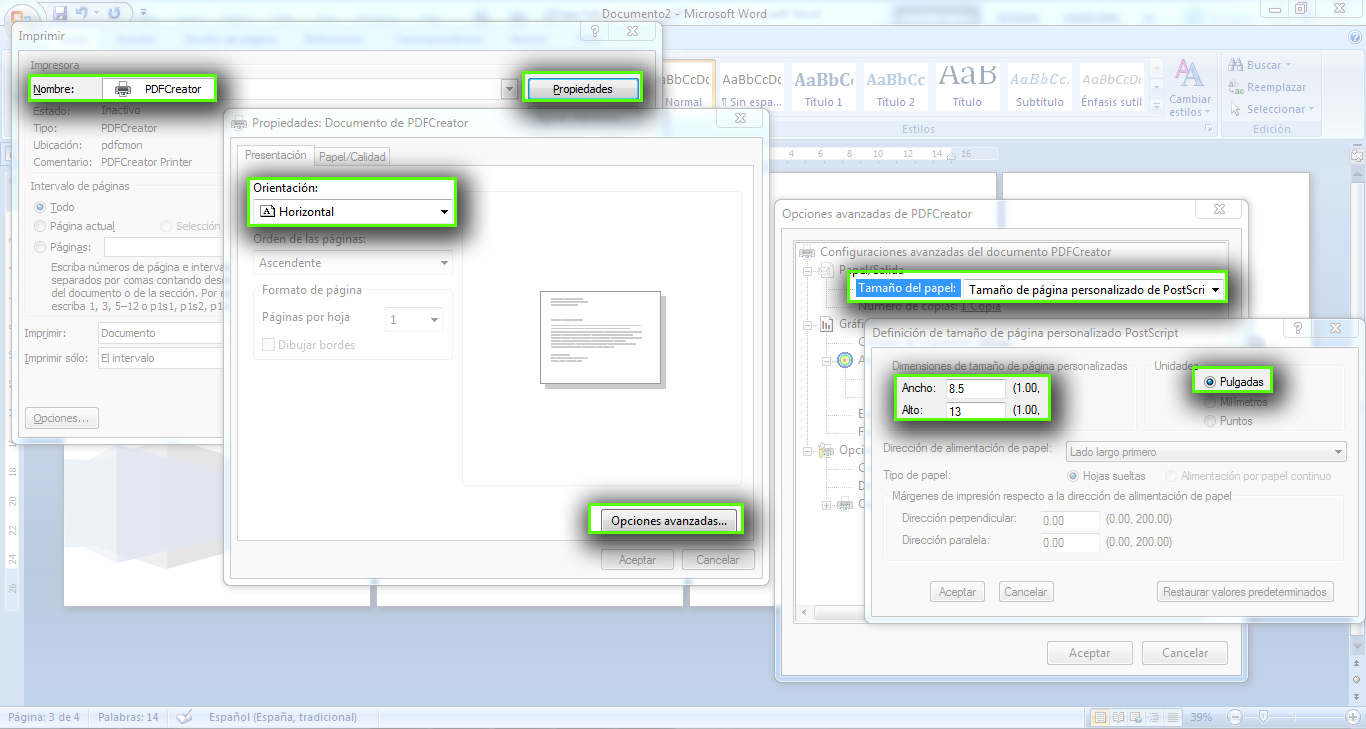Switch to the Presentación tab

point(276,155)
